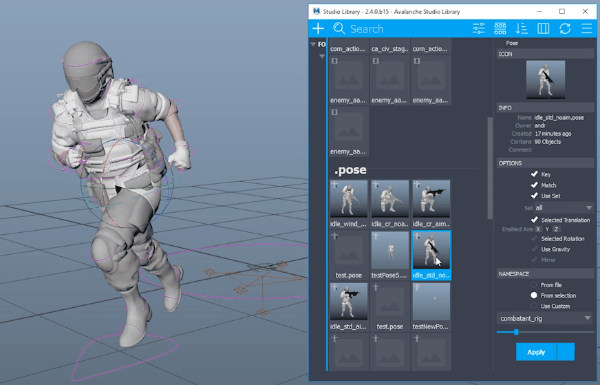Screen dimensions: 600x385
Task: Toggle the Use Set checkbox
Action: (x=534, y=196)
